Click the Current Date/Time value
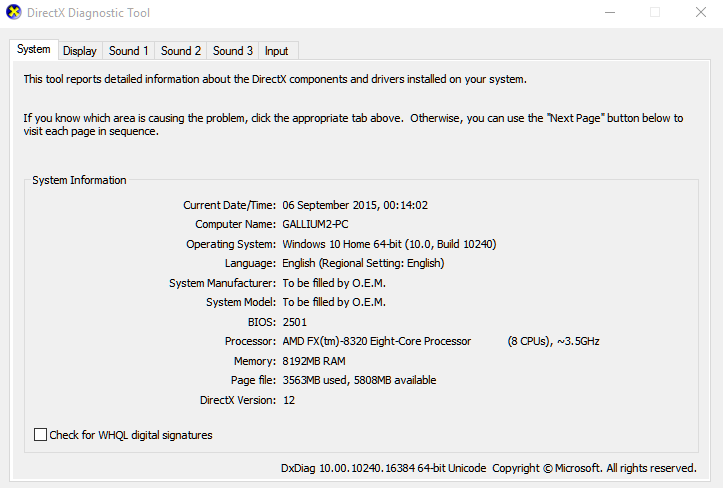Image resolution: width=723 pixels, height=488 pixels. [x=355, y=205]
